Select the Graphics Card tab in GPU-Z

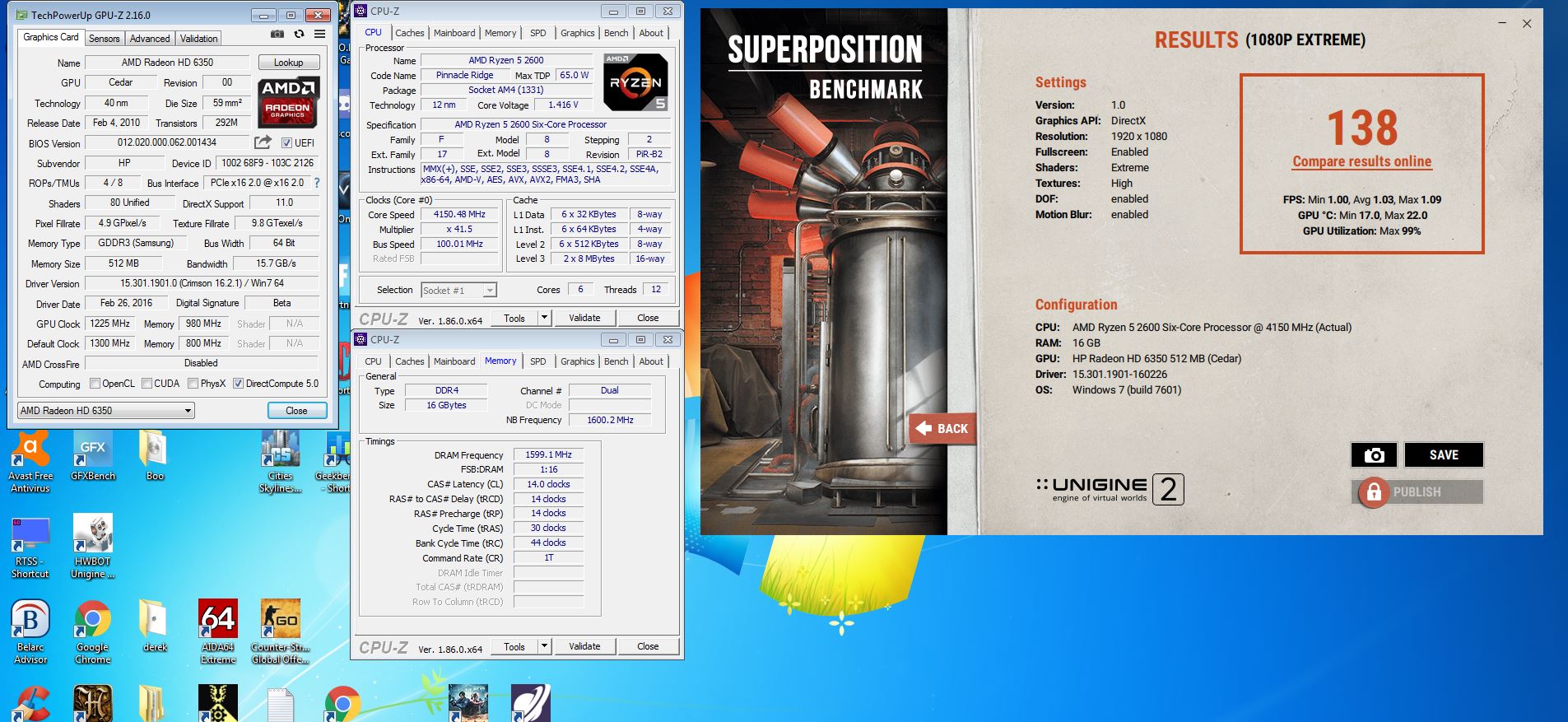coord(51,37)
